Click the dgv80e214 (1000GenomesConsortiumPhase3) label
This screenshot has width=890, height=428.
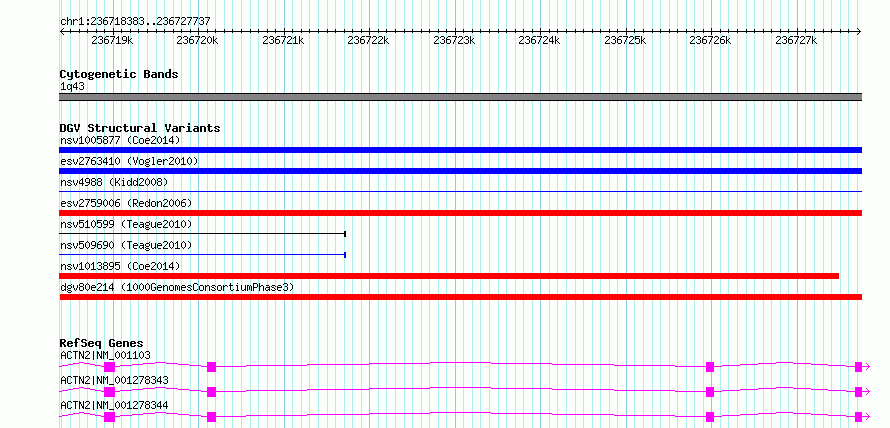tap(177, 287)
